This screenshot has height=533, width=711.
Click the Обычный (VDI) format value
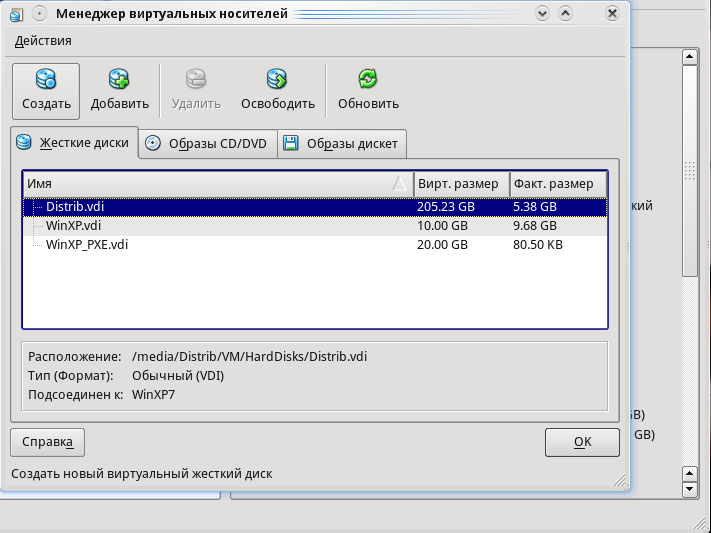point(178,376)
